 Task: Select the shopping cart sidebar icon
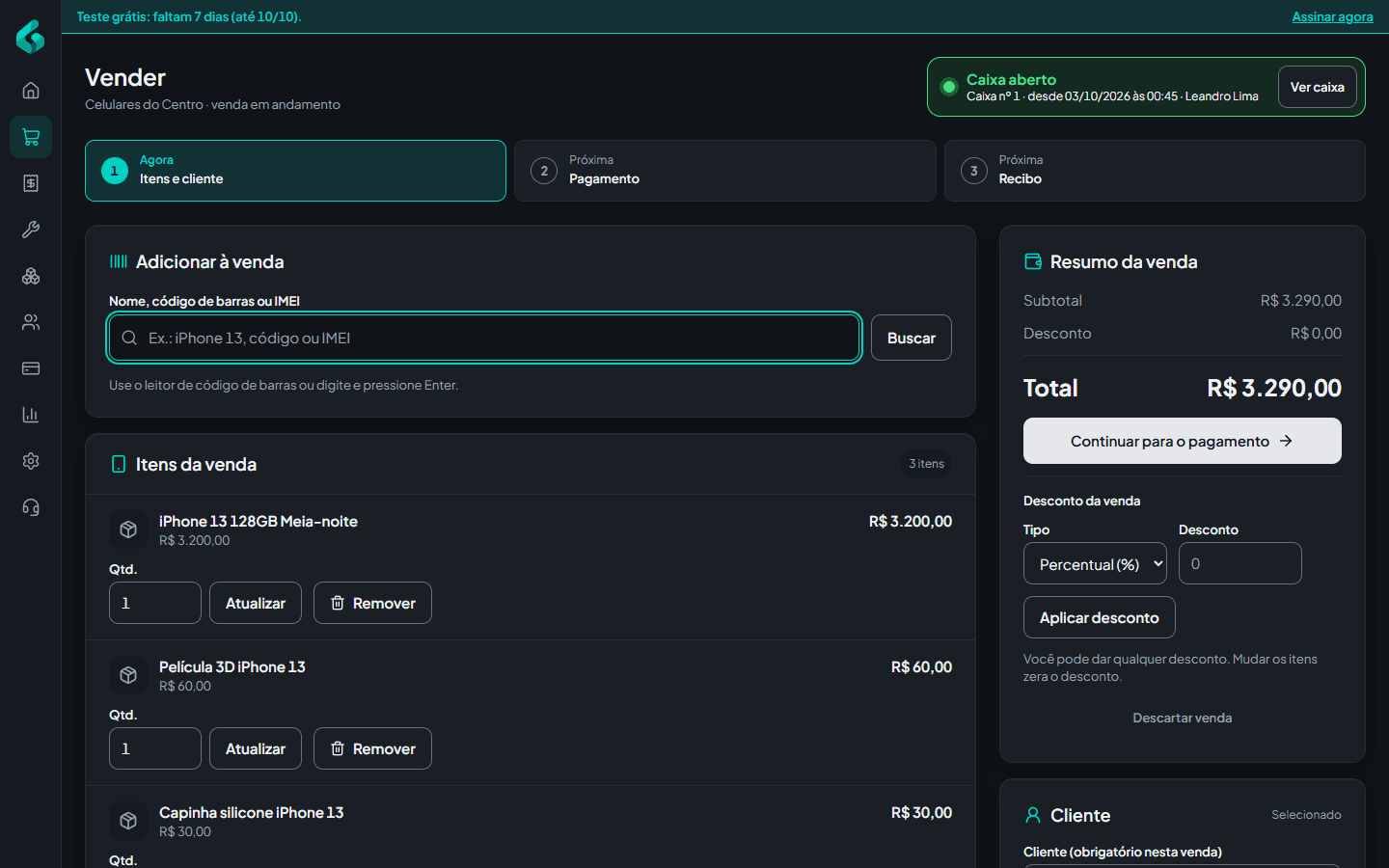[x=31, y=137]
